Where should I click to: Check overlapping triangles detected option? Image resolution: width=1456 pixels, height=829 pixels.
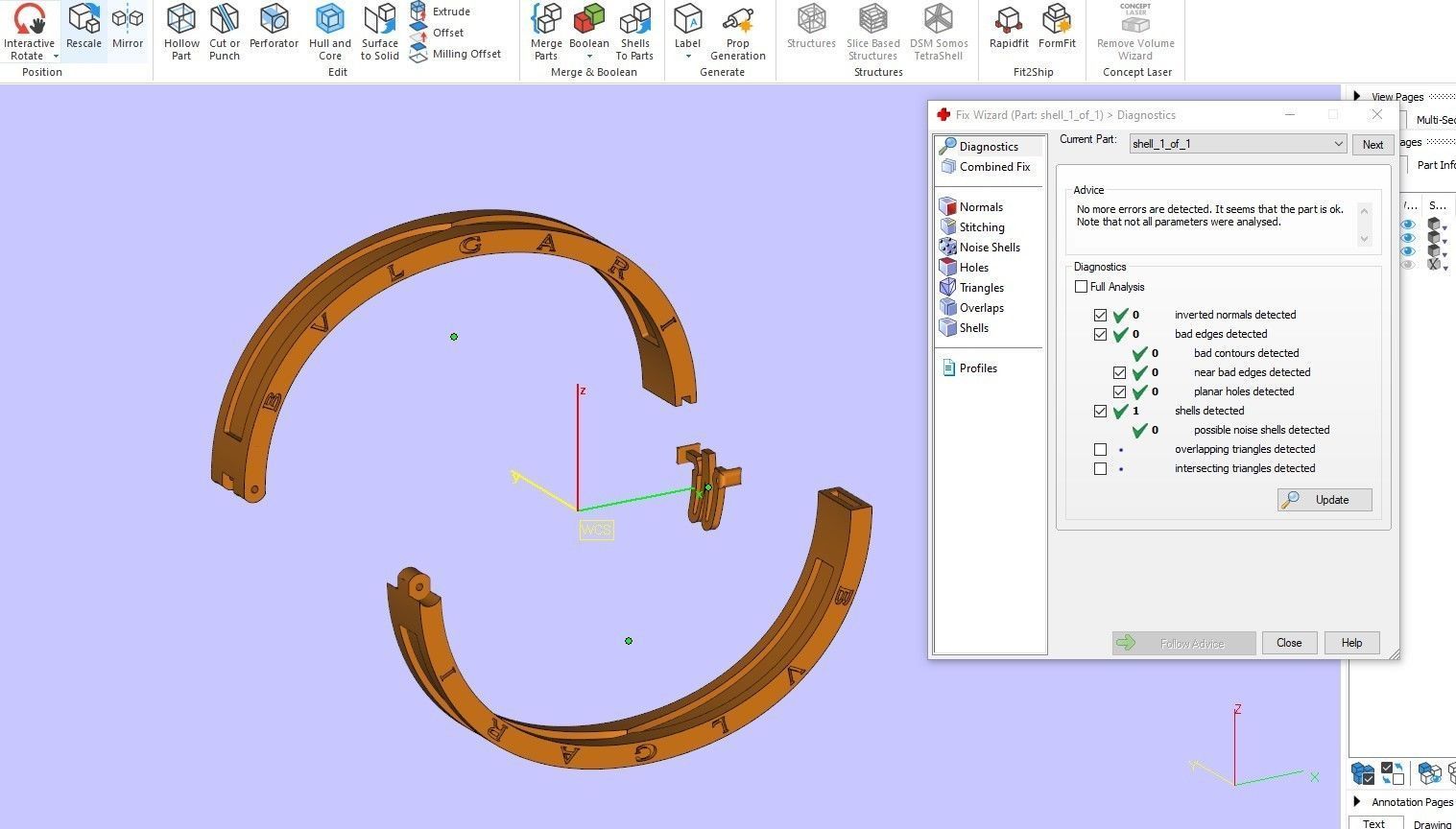click(x=1100, y=449)
